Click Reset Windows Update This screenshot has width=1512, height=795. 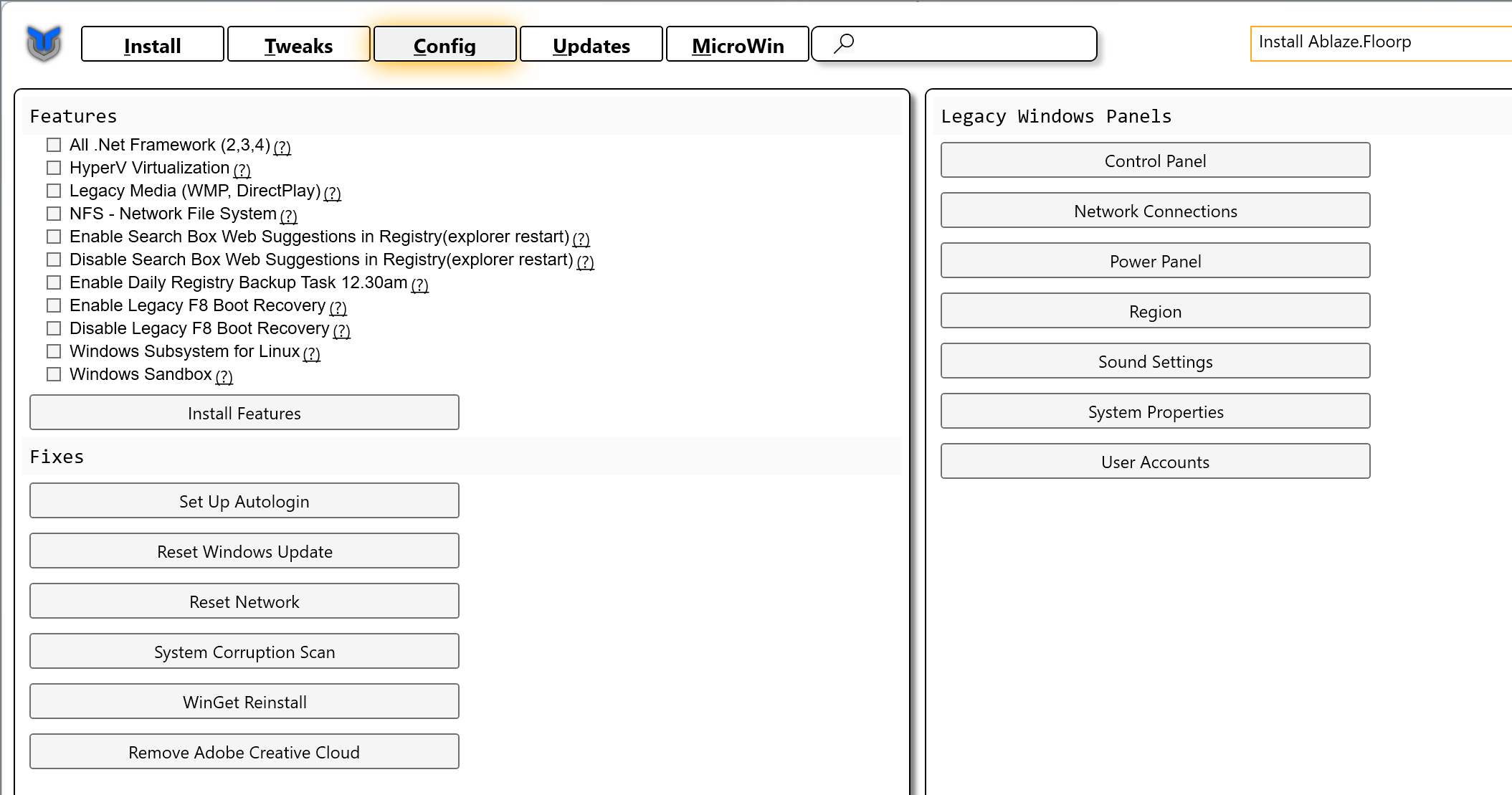click(x=244, y=551)
